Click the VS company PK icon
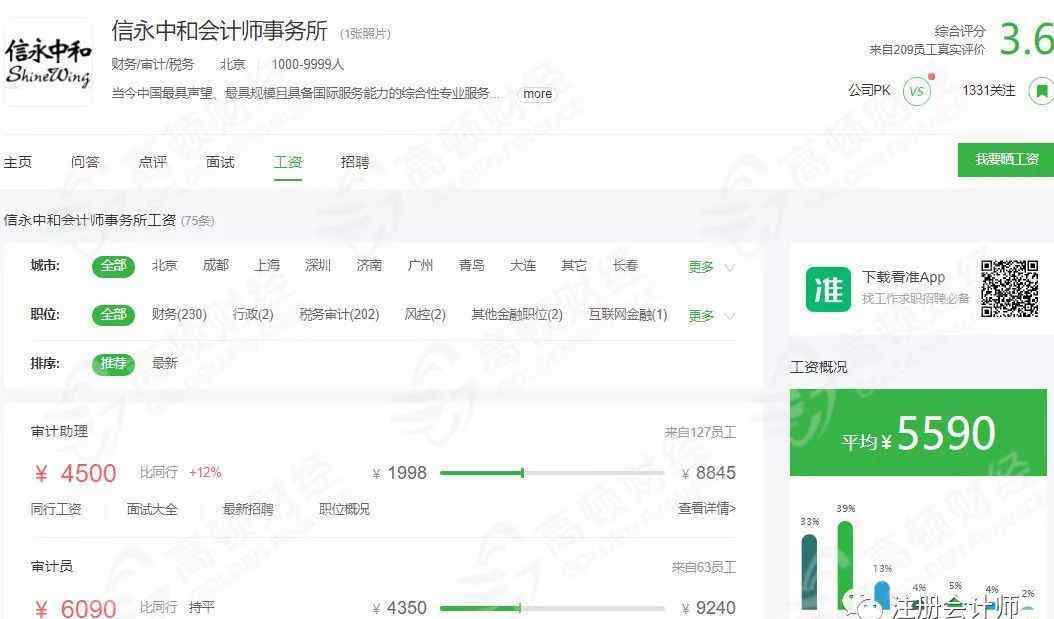The image size is (1054, 619). [x=917, y=91]
